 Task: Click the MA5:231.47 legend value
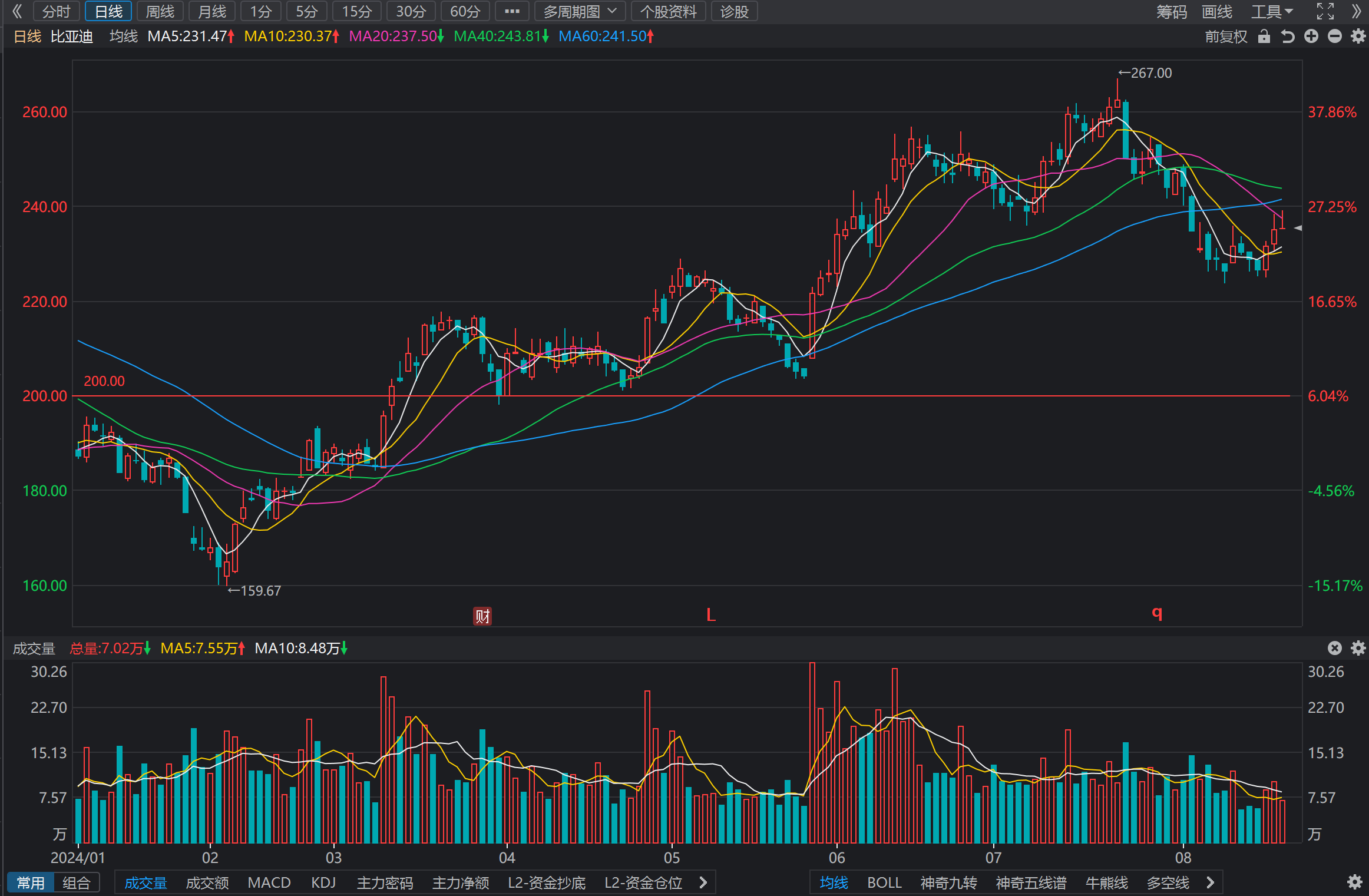tap(191, 37)
